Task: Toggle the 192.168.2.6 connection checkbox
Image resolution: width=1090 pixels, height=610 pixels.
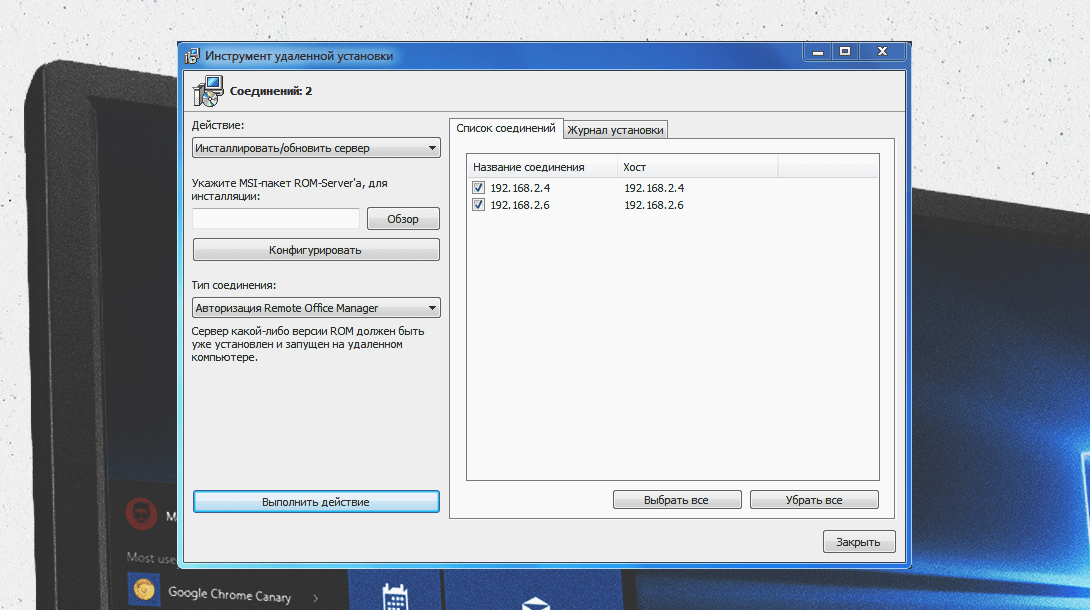Action: tap(479, 205)
